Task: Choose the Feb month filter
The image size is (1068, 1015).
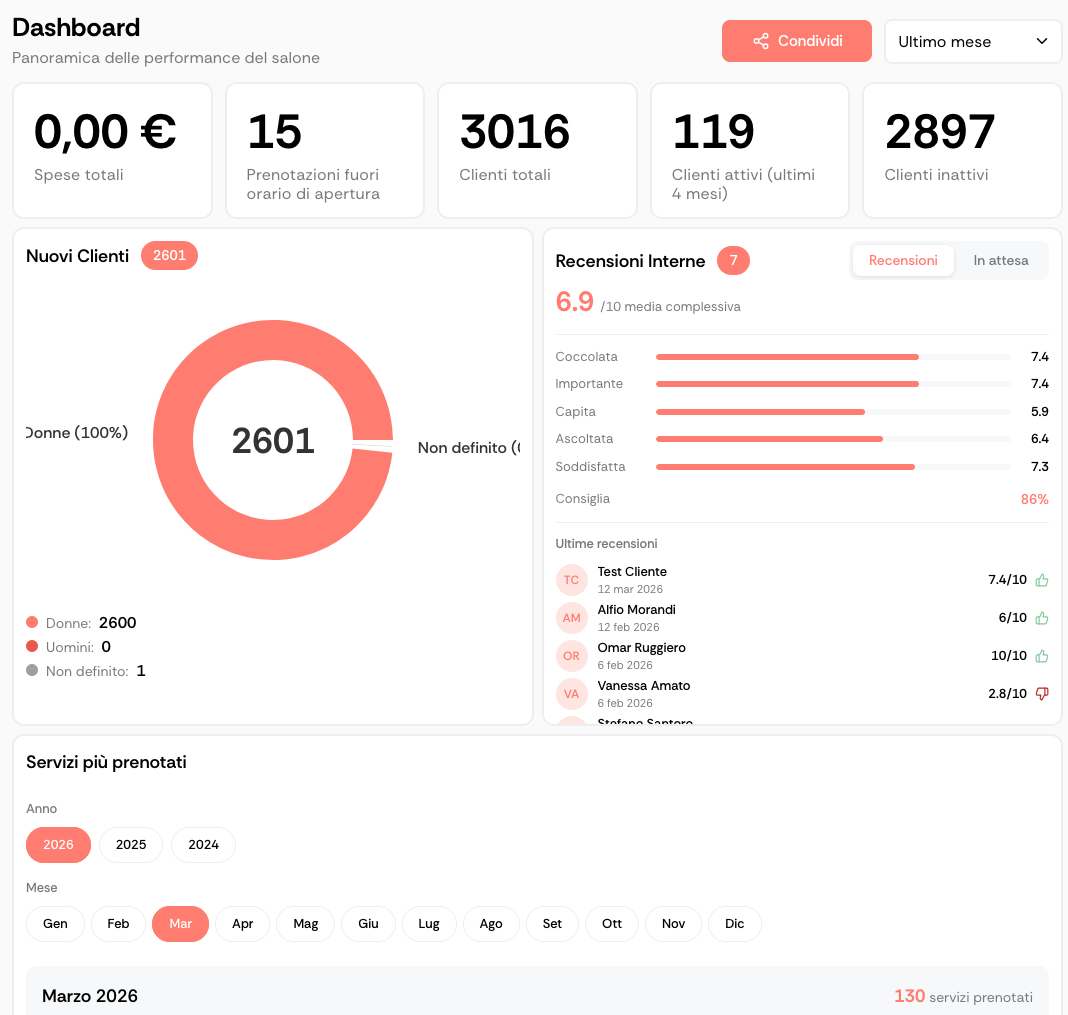Action: (x=118, y=924)
